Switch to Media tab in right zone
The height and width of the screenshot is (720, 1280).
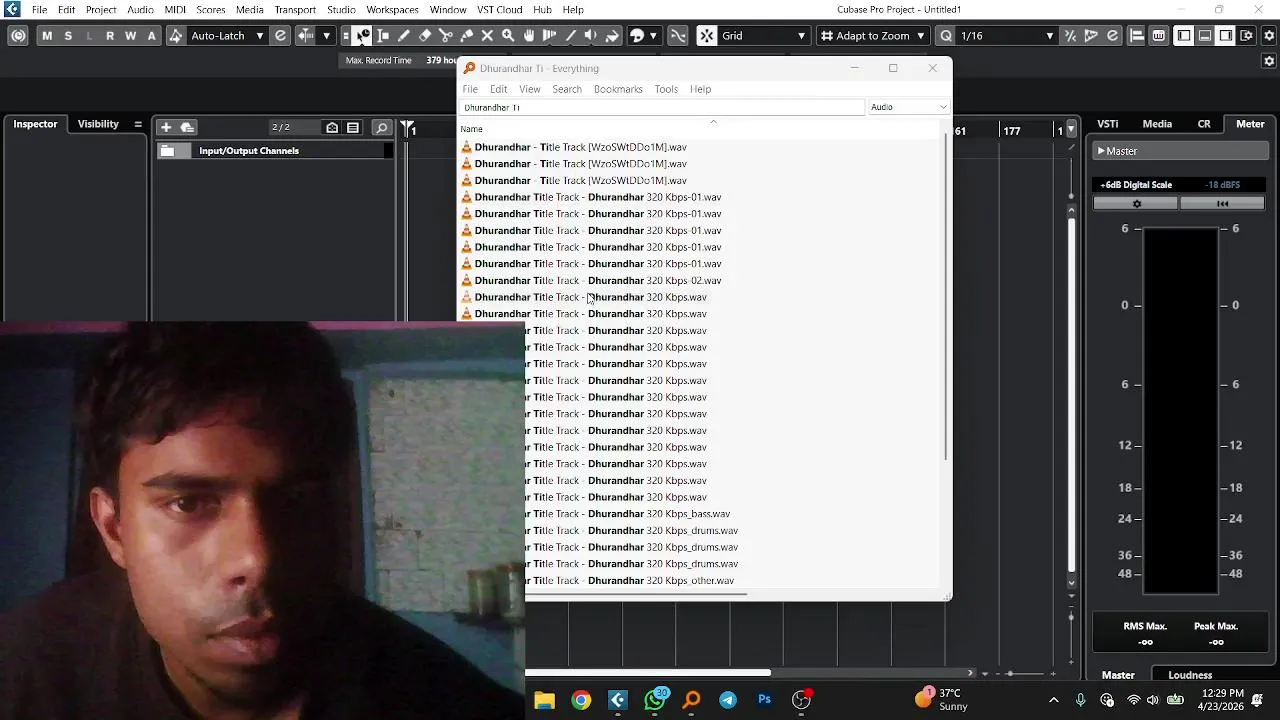click(x=1157, y=124)
